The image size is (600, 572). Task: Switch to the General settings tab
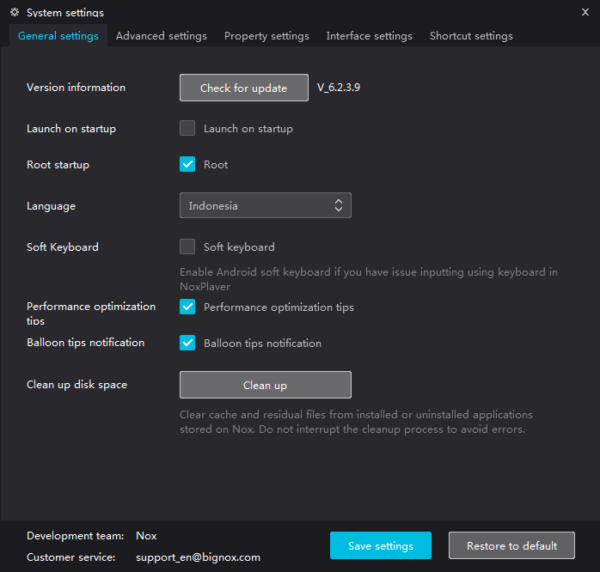click(x=58, y=36)
